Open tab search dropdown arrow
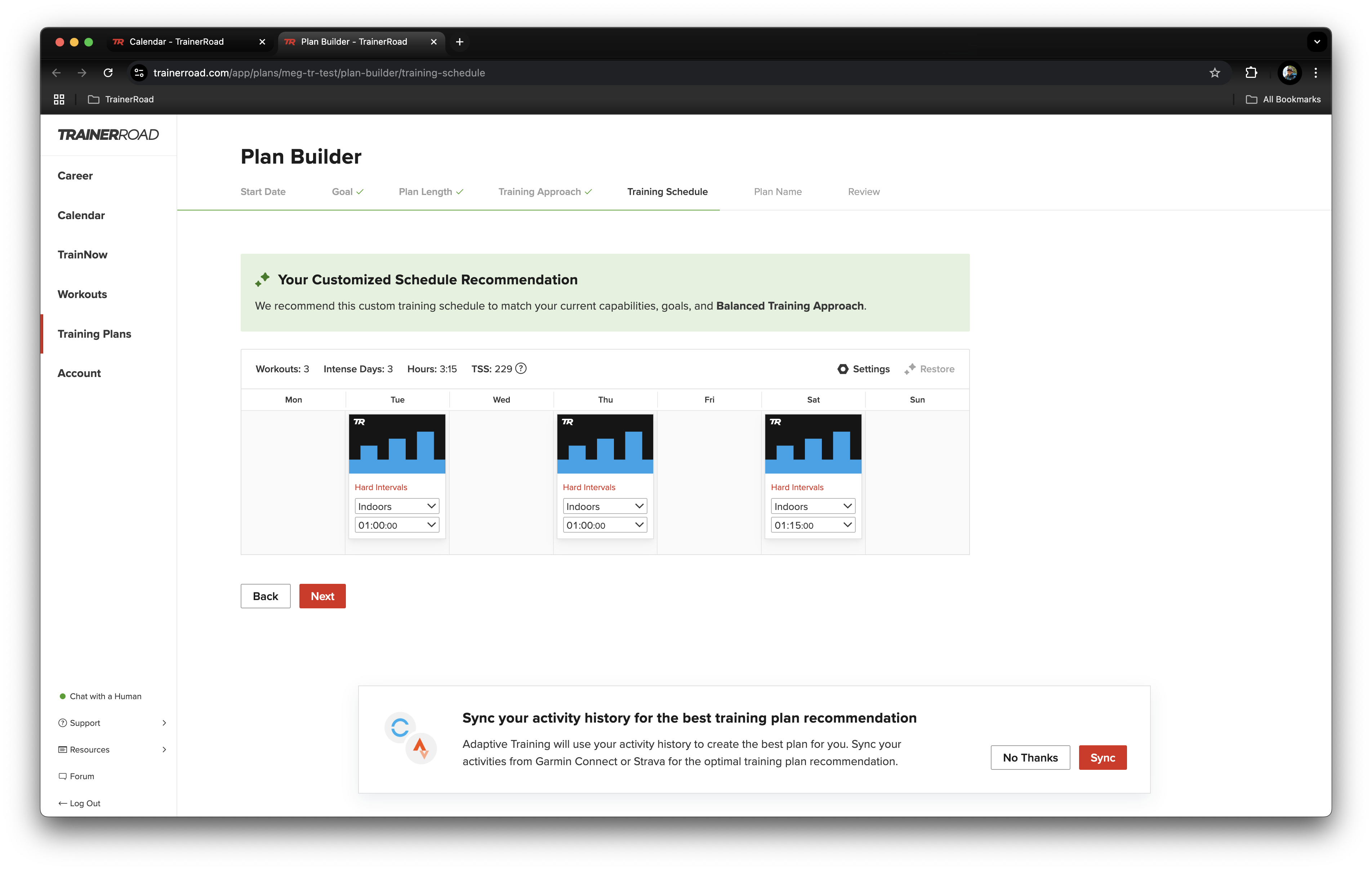Viewport: 1372px width, 870px height. tap(1317, 41)
